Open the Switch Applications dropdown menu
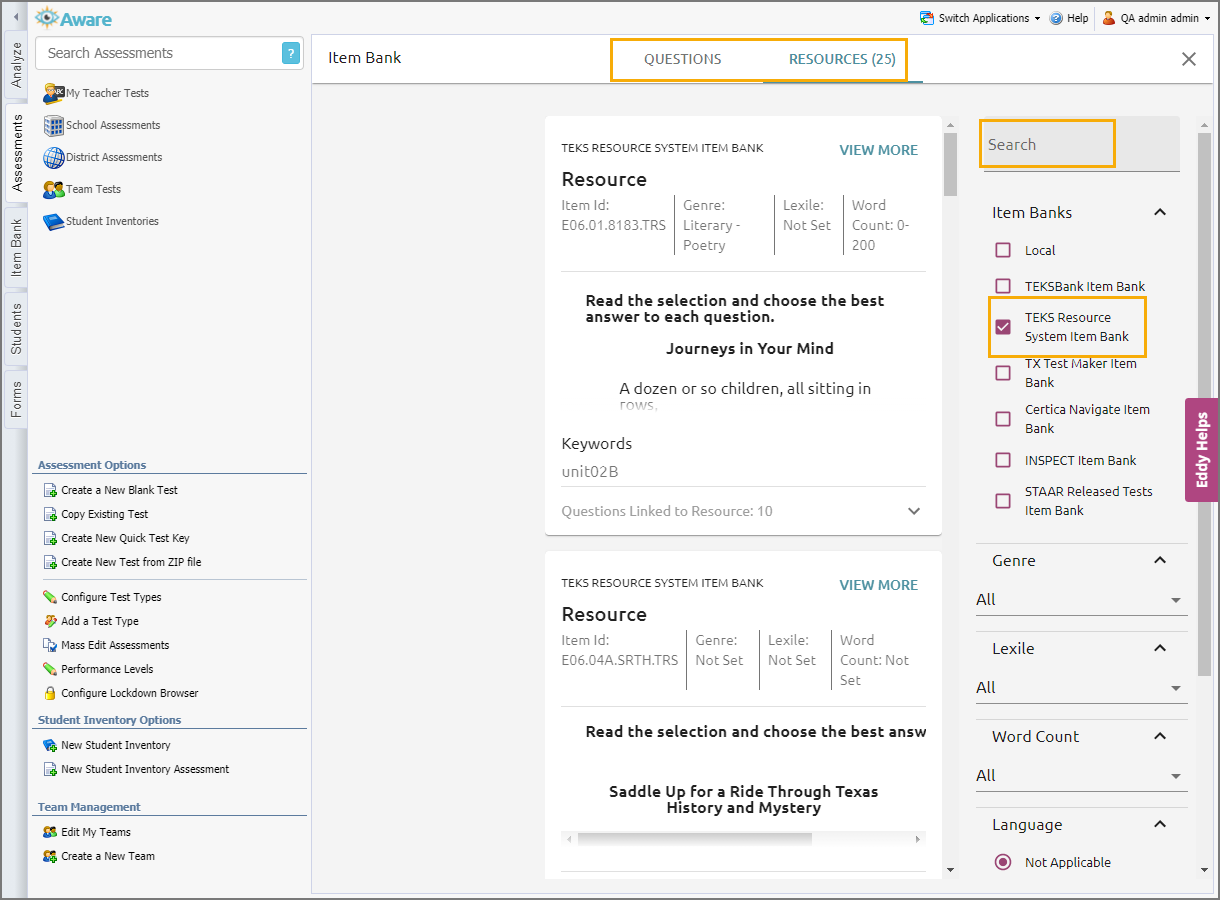Viewport: 1220px width, 900px height. click(x=980, y=18)
